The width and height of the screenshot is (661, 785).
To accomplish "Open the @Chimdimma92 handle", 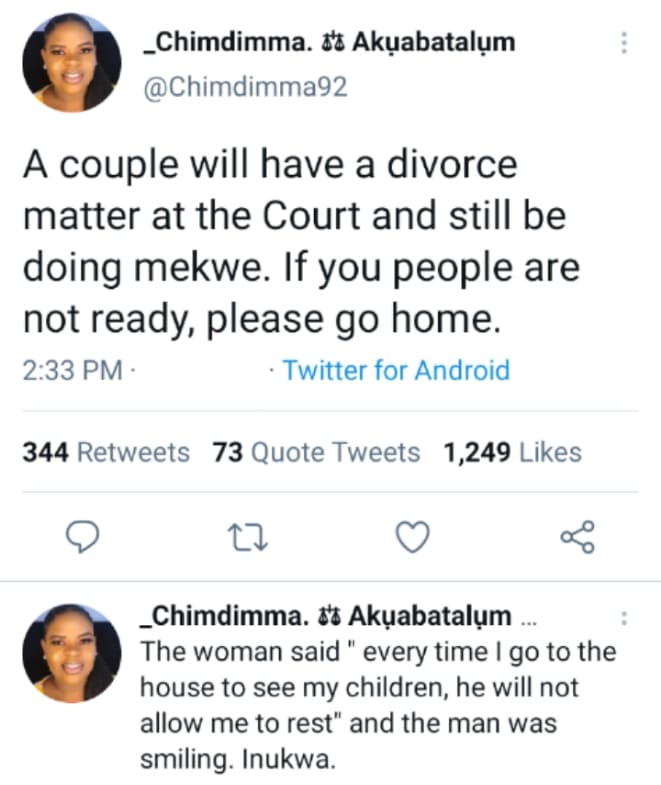I will (246, 87).
